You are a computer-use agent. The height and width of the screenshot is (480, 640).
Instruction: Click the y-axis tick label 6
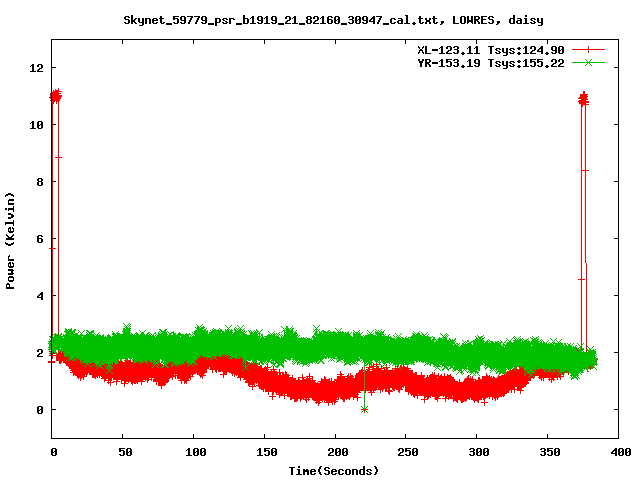click(40, 239)
